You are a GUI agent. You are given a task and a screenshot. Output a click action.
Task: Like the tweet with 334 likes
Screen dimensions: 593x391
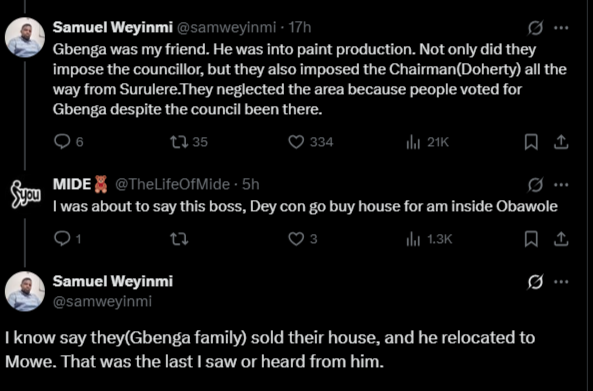(x=311, y=142)
